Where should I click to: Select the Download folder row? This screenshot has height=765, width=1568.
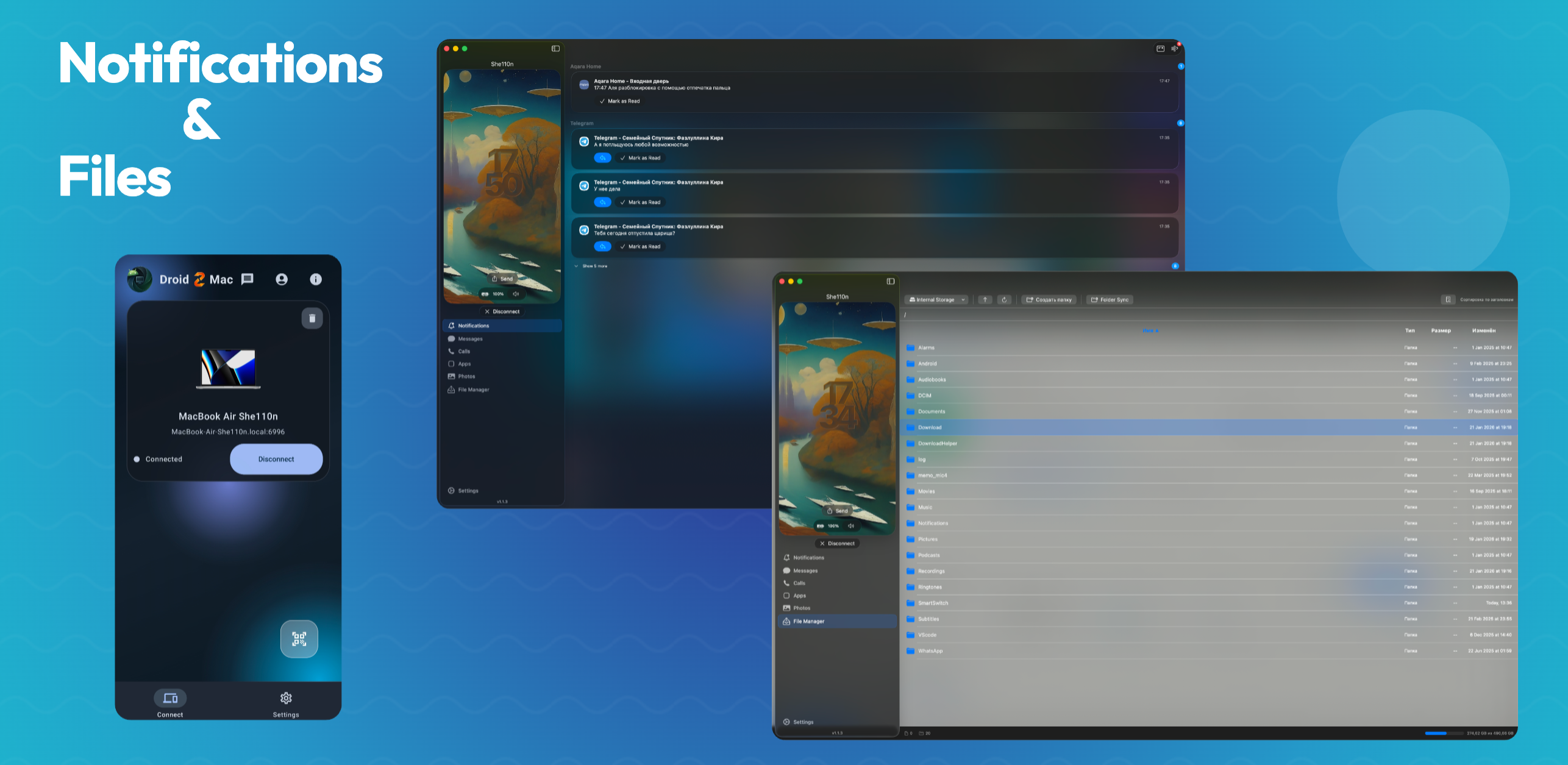pyautogui.click(x=1209, y=427)
